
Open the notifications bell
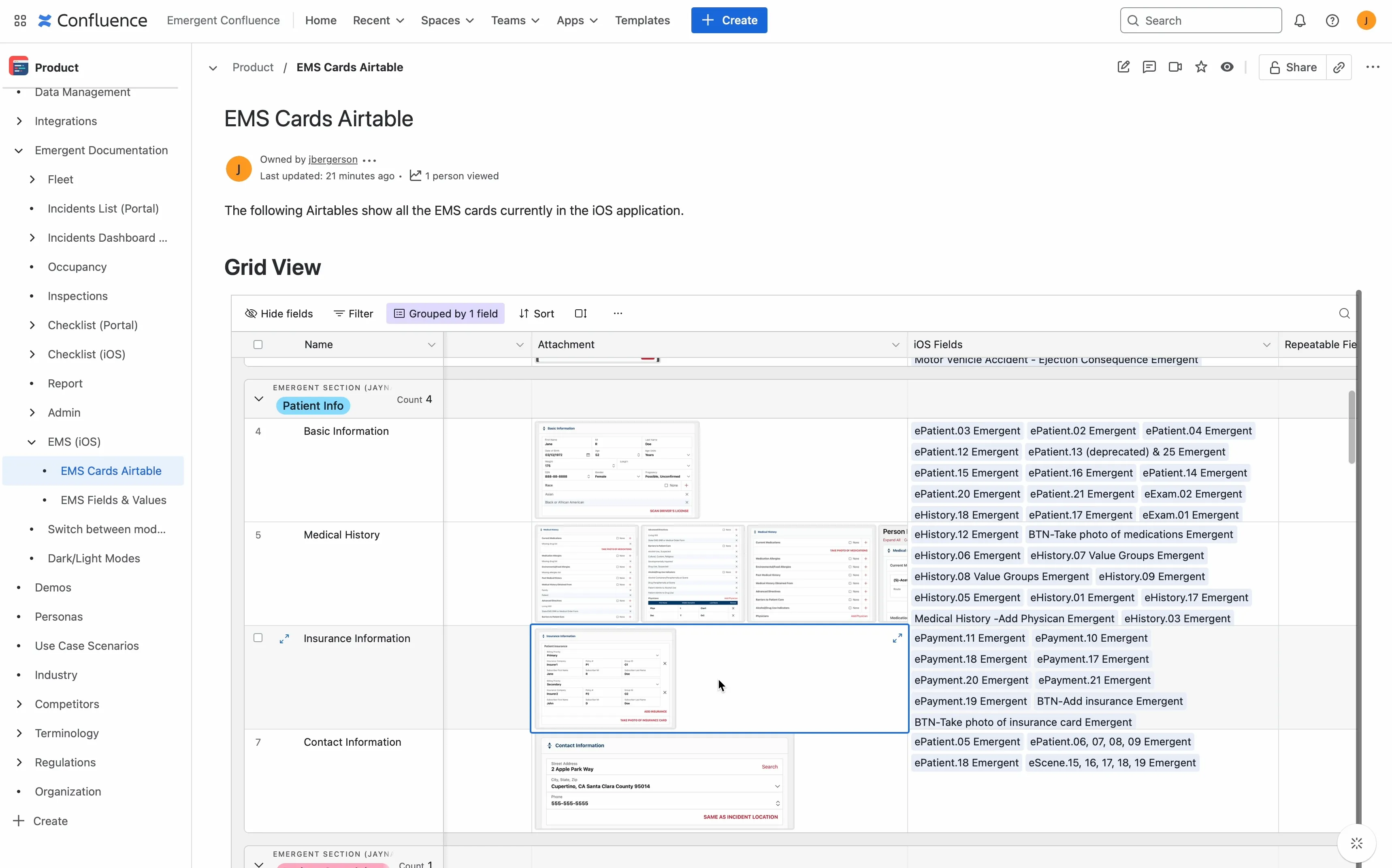click(1300, 20)
